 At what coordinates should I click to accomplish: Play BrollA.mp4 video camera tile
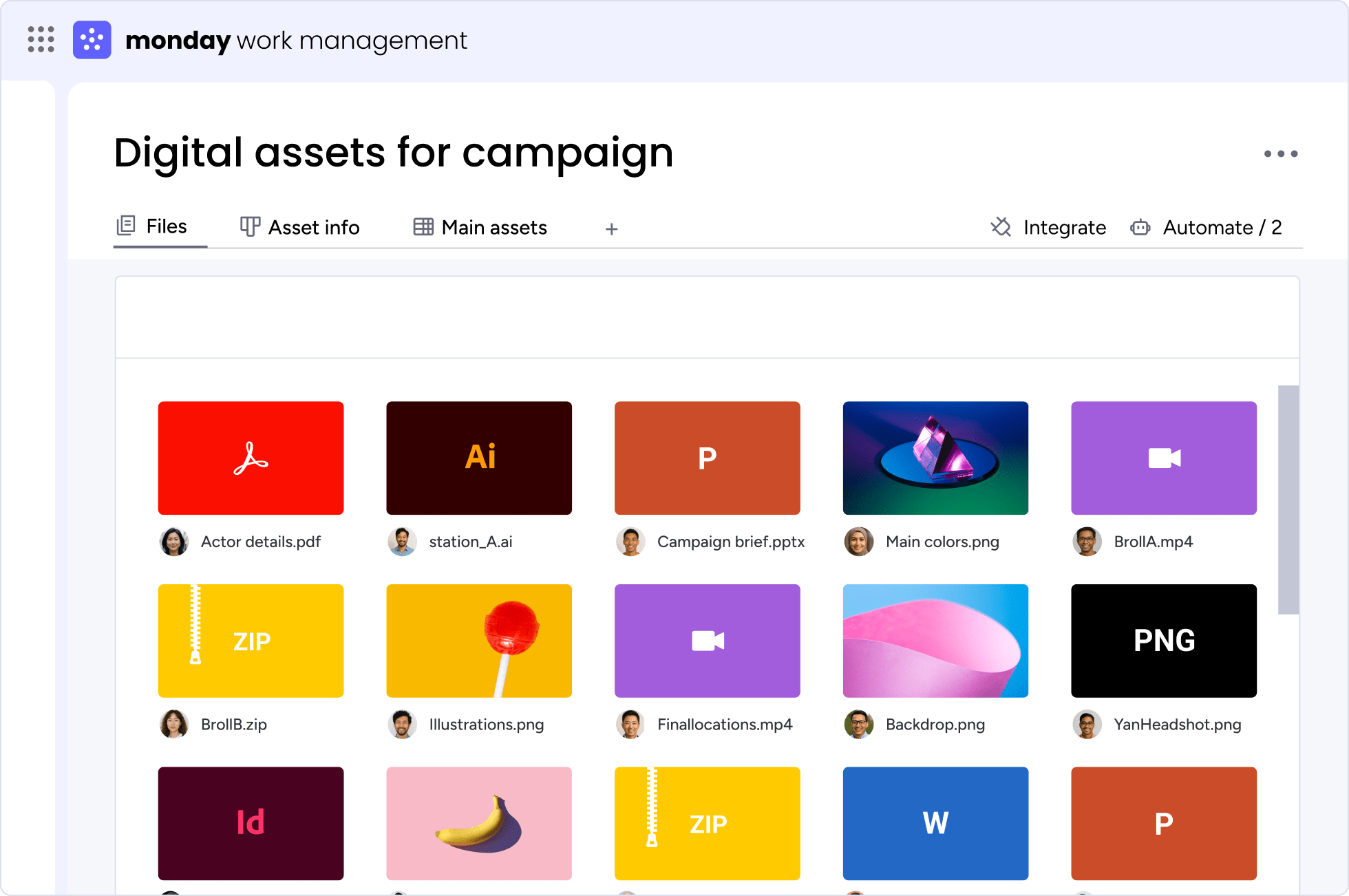pos(1164,458)
